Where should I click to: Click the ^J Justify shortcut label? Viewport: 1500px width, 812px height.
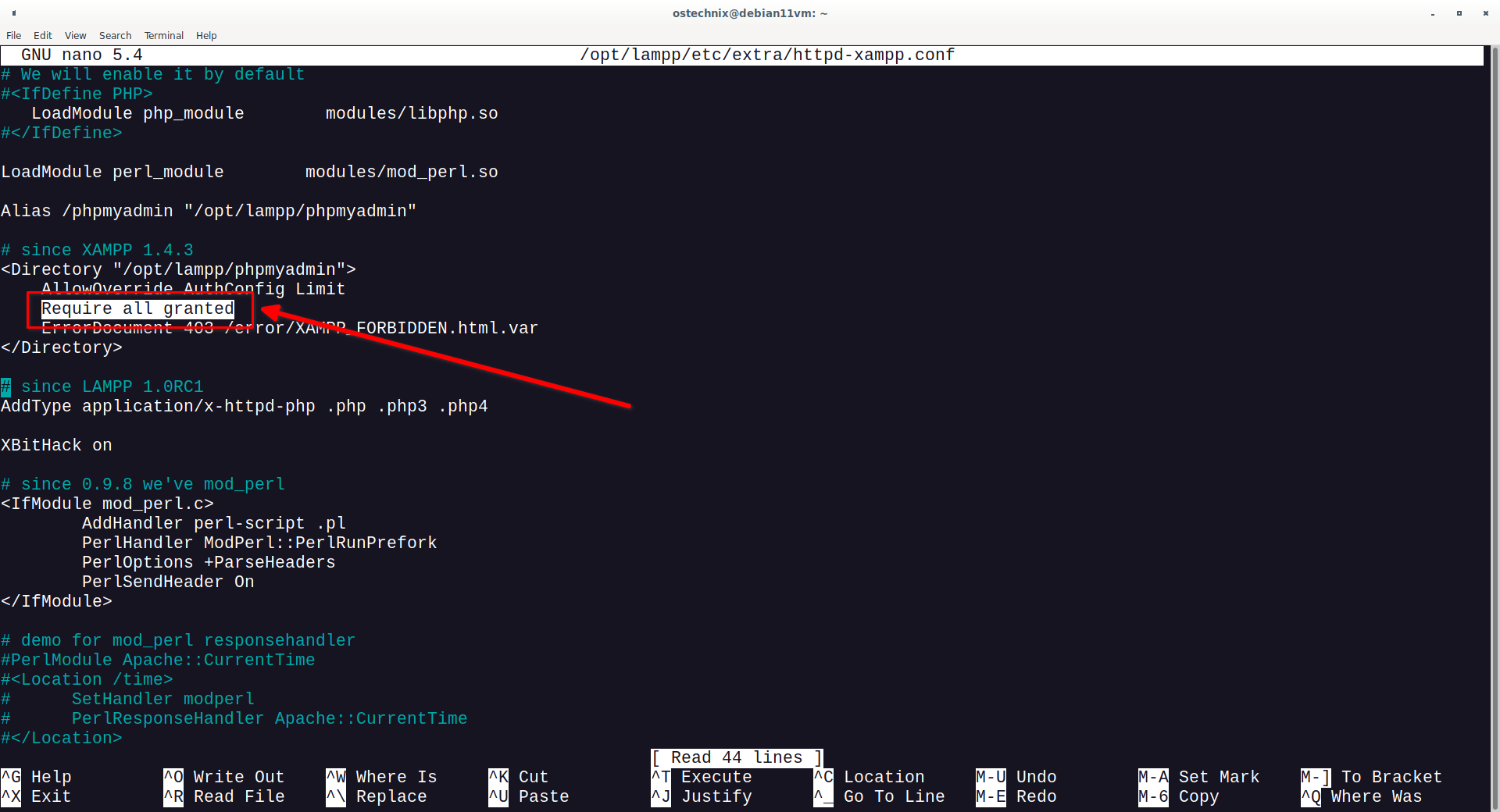coord(702,796)
